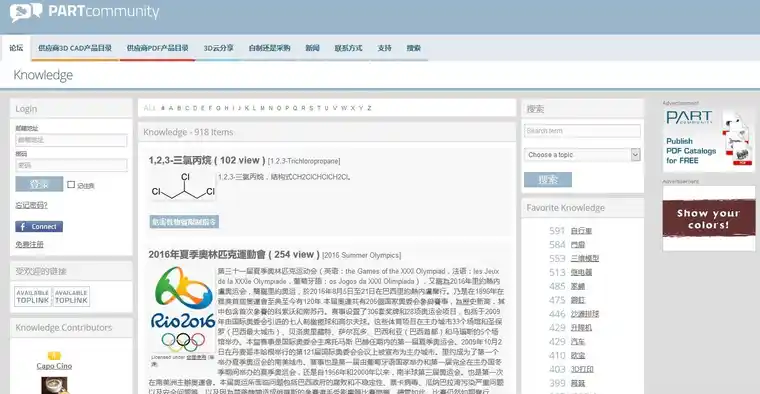Click the 免费注册 free registration link
This screenshot has width=760, height=394.
[x=30, y=244]
